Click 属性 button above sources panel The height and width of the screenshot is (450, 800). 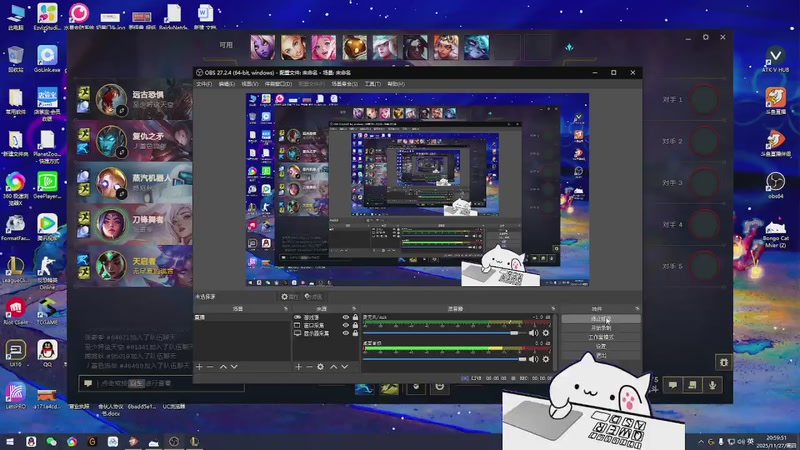[x=289, y=296]
